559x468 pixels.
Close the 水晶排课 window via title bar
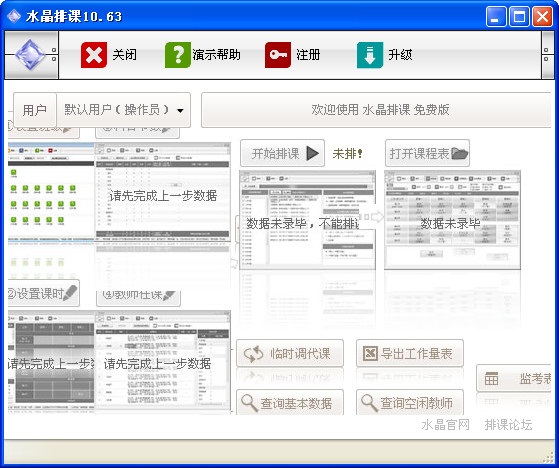point(542,17)
